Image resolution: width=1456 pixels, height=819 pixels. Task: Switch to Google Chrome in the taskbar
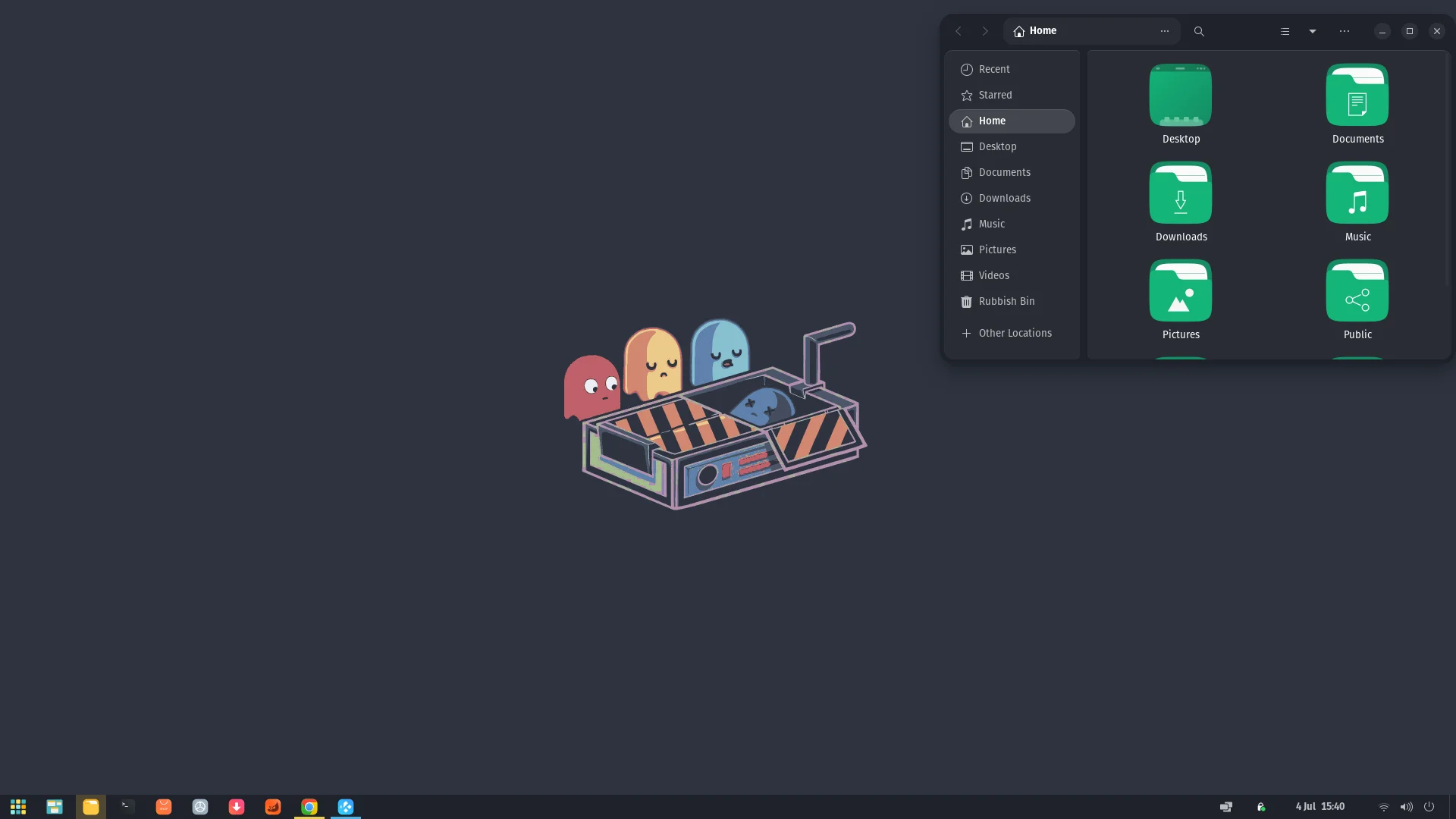click(x=309, y=807)
